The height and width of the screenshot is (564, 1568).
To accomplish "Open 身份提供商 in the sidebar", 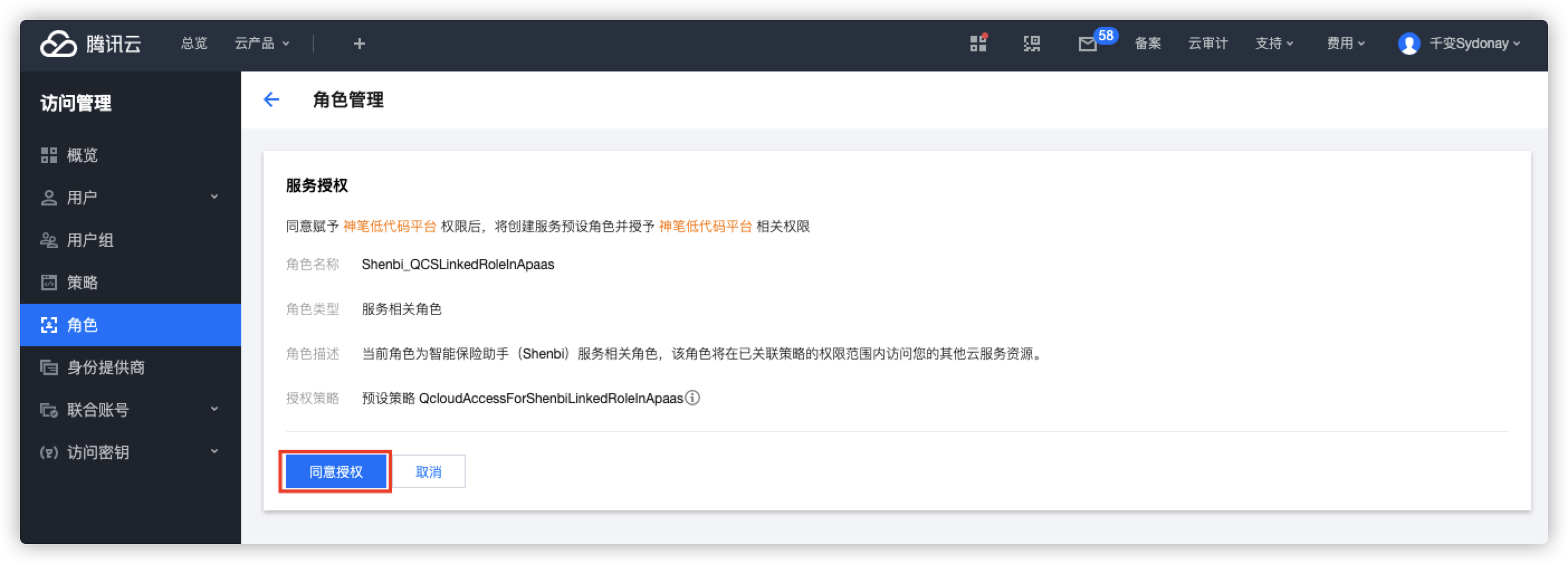I will [x=130, y=367].
